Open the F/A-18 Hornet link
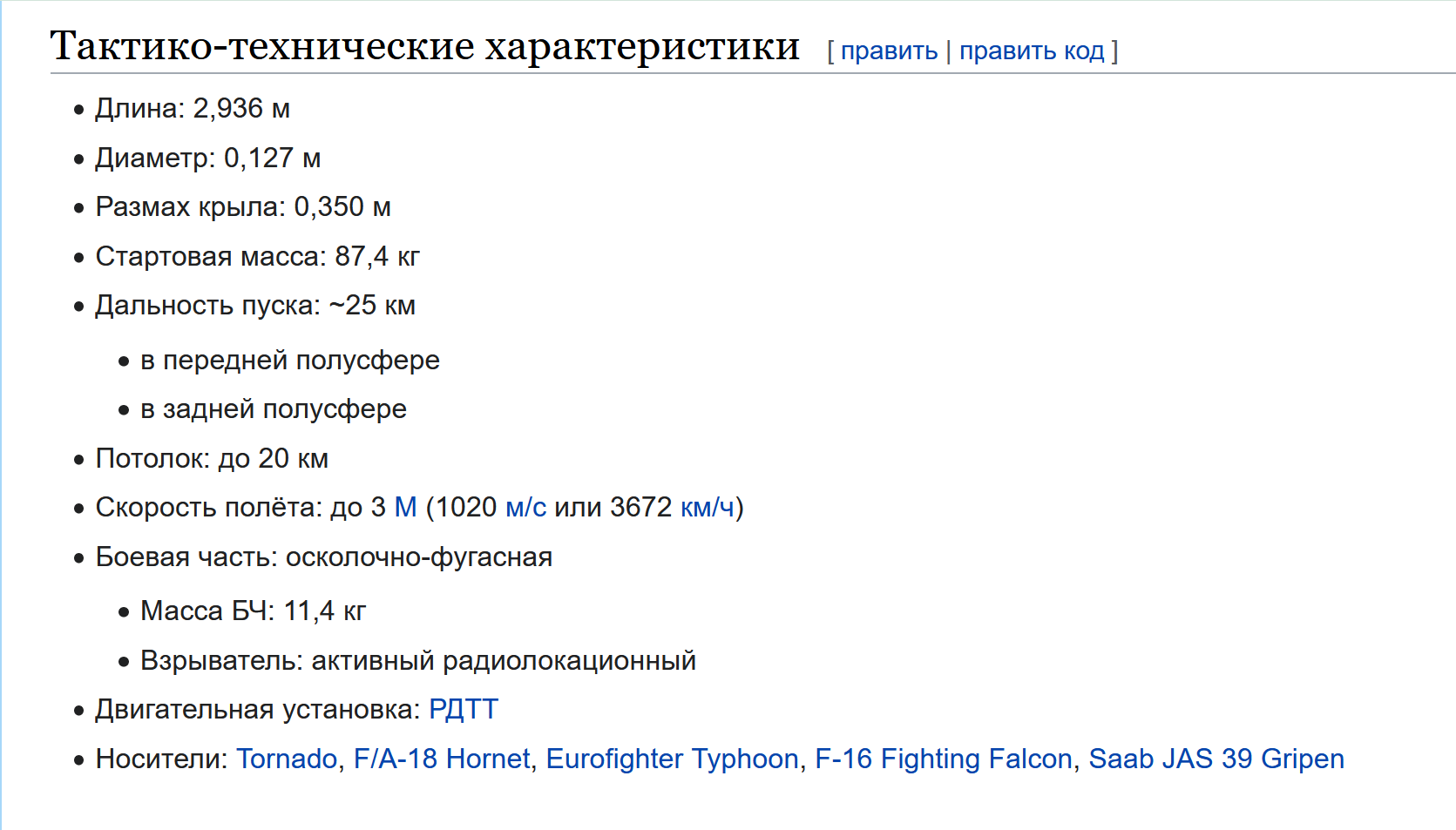The width and height of the screenshot is (1456, 830). (x=442, y=759)
